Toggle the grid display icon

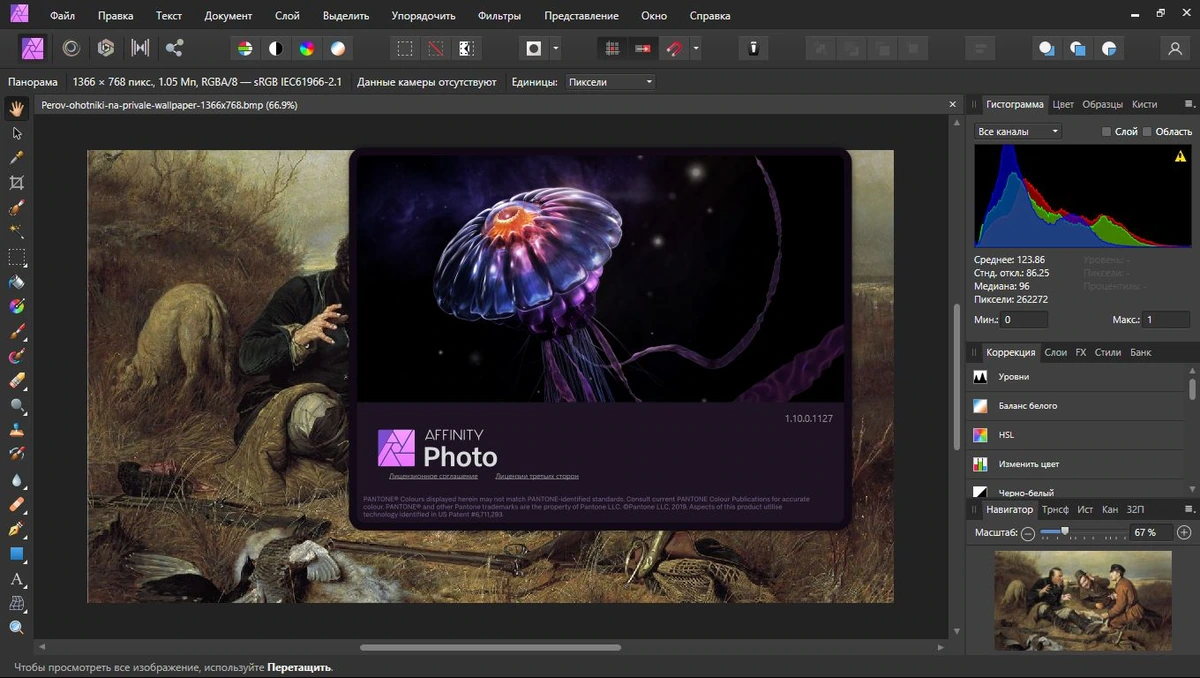pyautogui.click(x=612, y=48)
